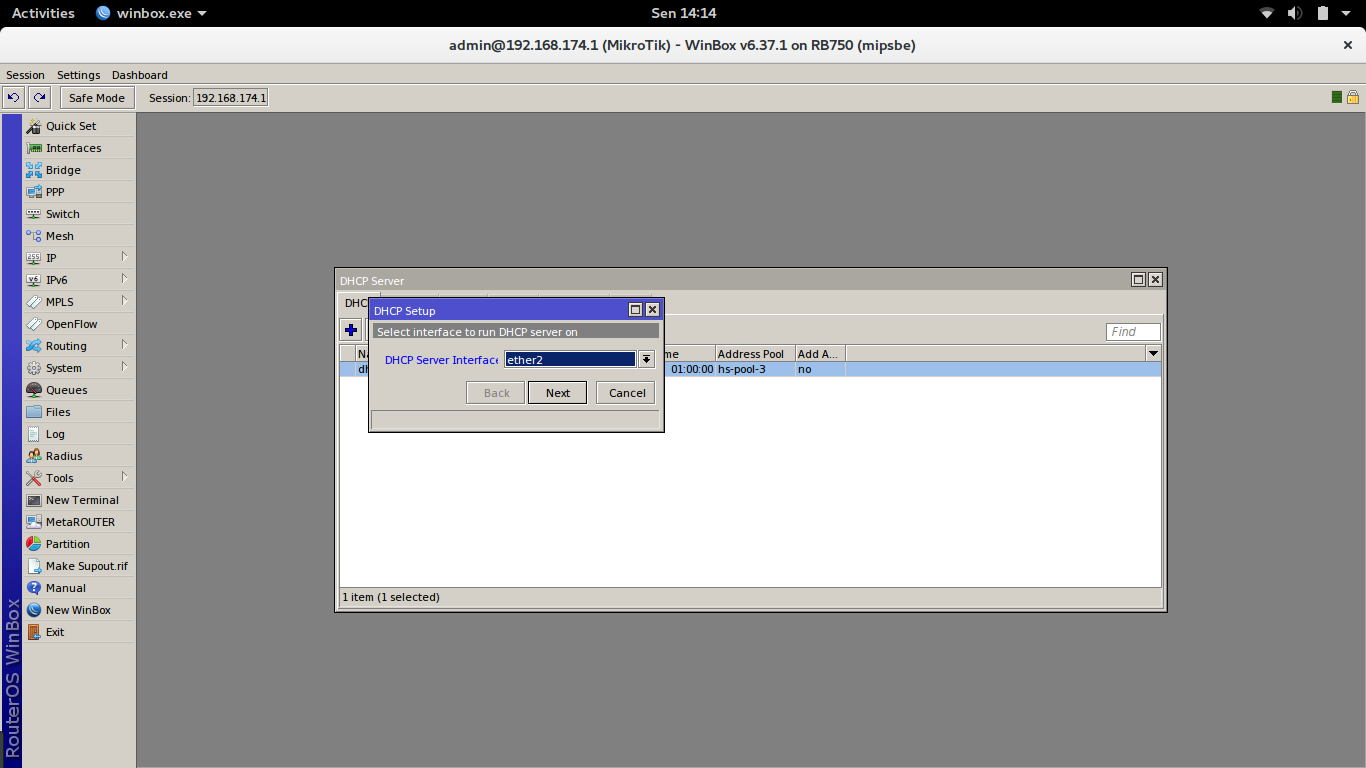
Task: Click the Find search field
Action: click(1133, 332)
